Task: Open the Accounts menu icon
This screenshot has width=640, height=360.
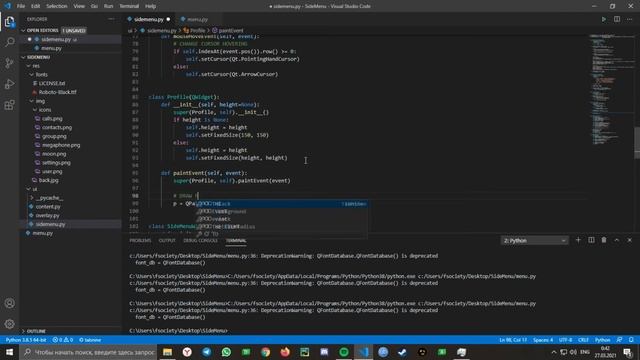Action: click(x=9, y=303)
